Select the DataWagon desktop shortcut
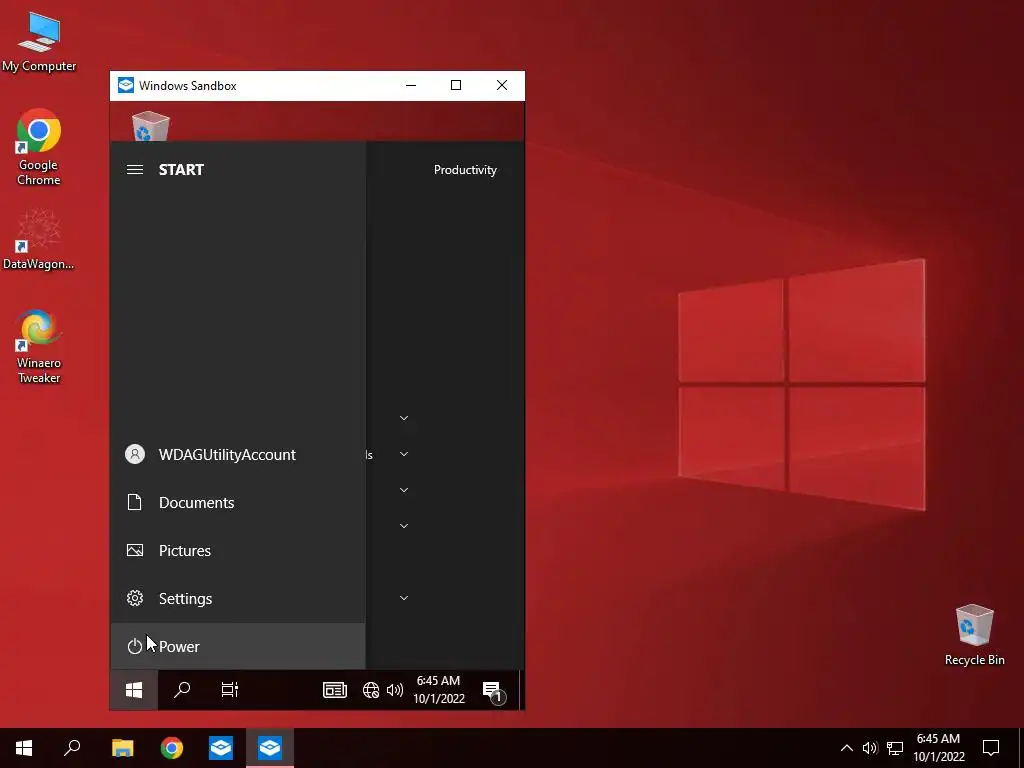 tap(39, 239)
